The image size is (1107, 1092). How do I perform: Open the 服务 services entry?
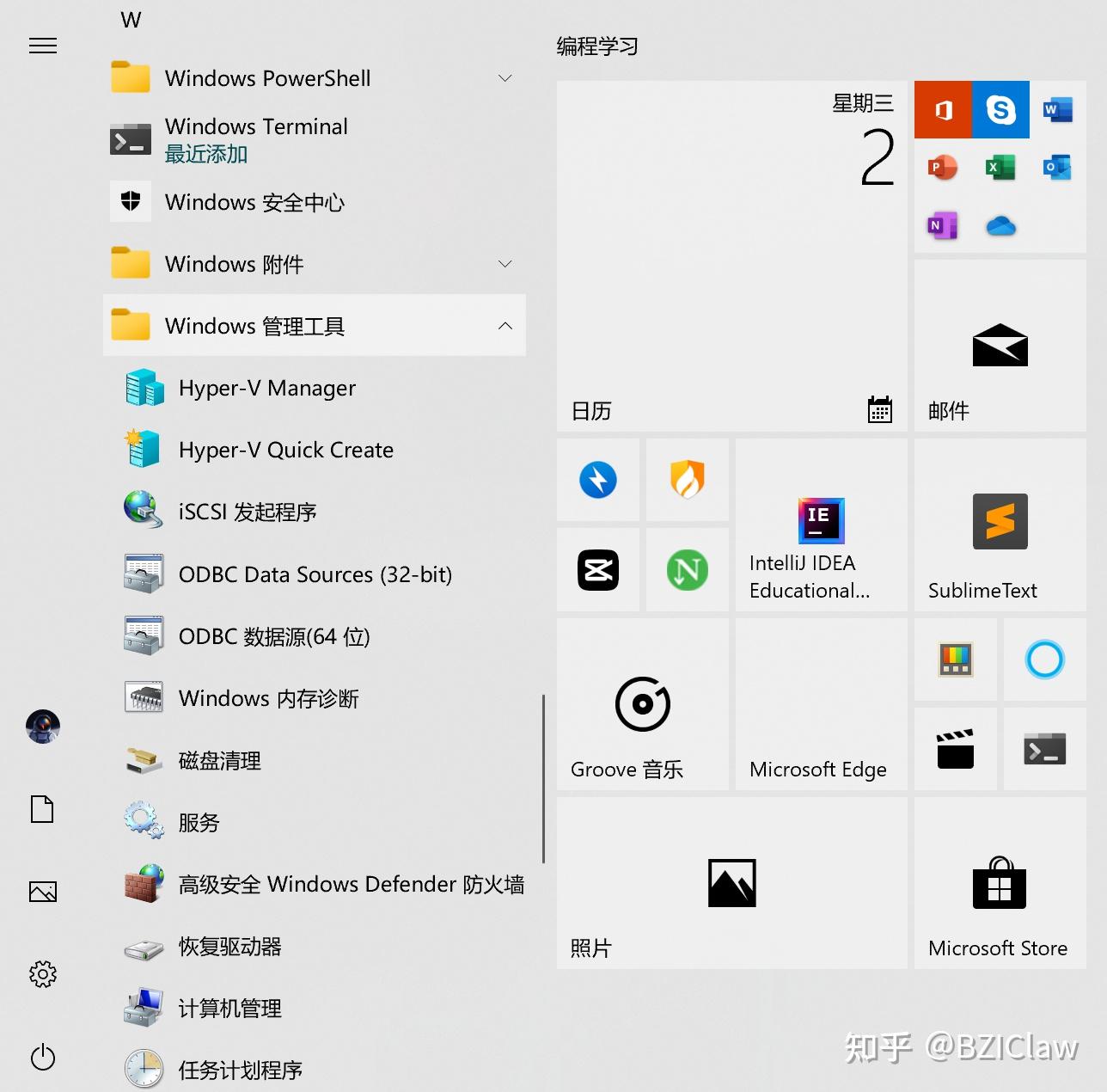[x=315, y=822]
